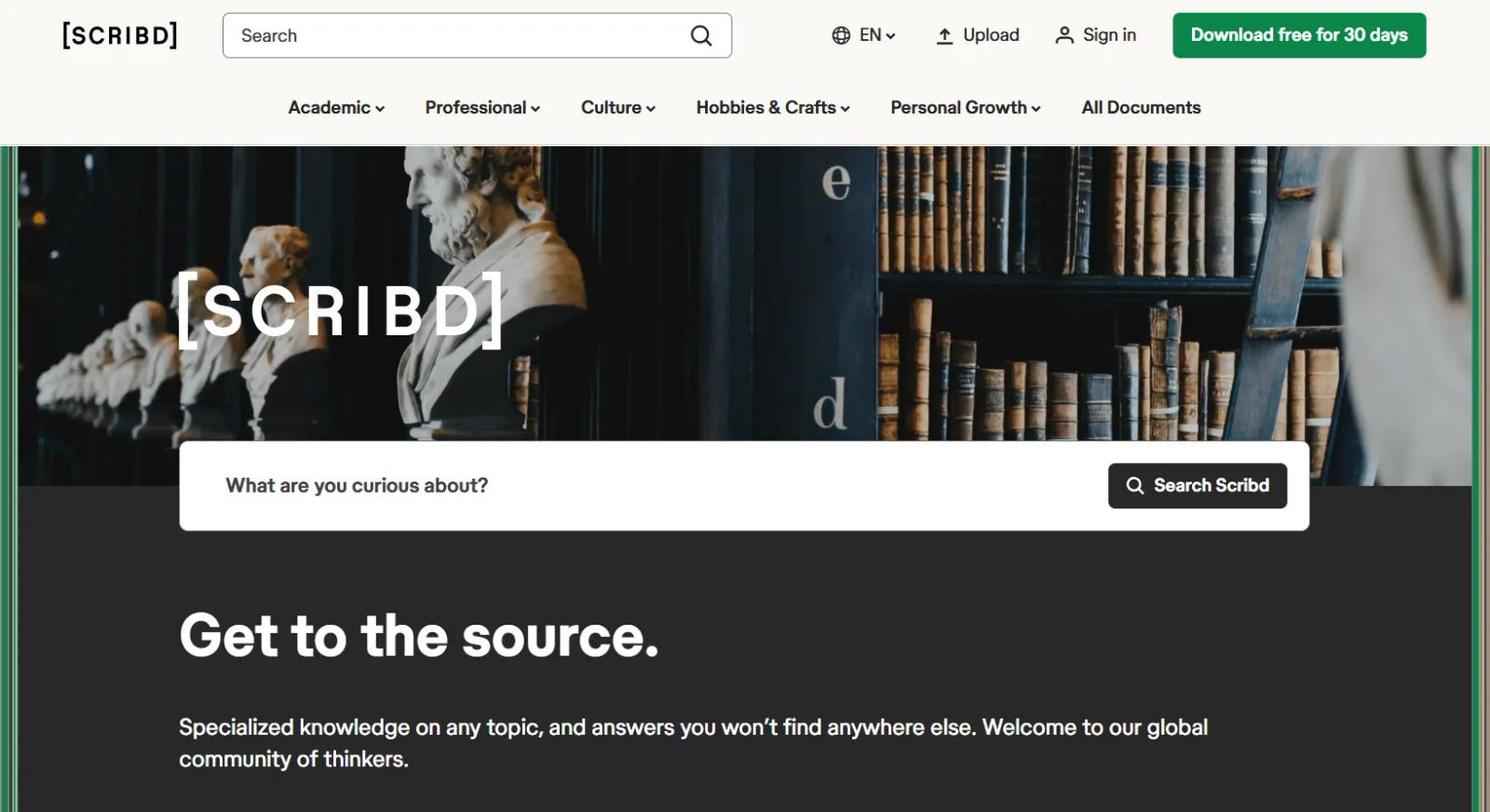Click the person icon beside Sign in
Viewport: 1490px width, 812px height.
point(1064,35)
